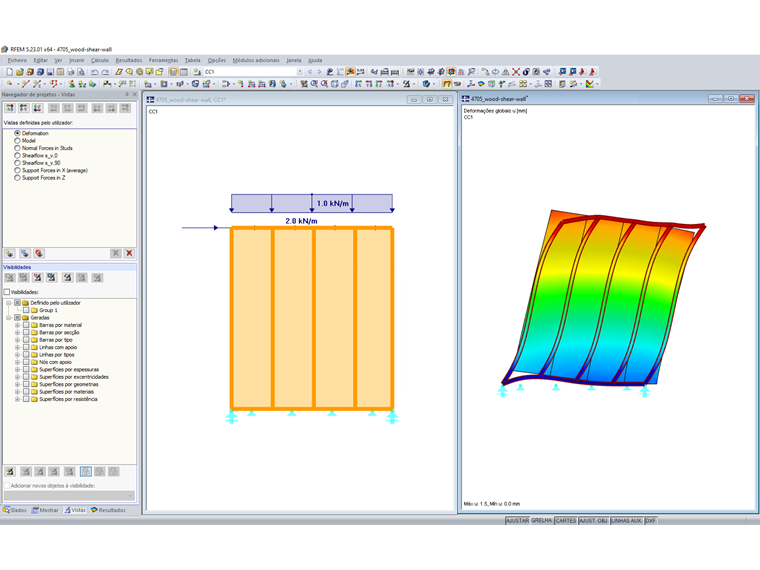This screenshot has height=570, width=760.
Task: Click the red X delete results icon
Action: (x=516, y=72)
